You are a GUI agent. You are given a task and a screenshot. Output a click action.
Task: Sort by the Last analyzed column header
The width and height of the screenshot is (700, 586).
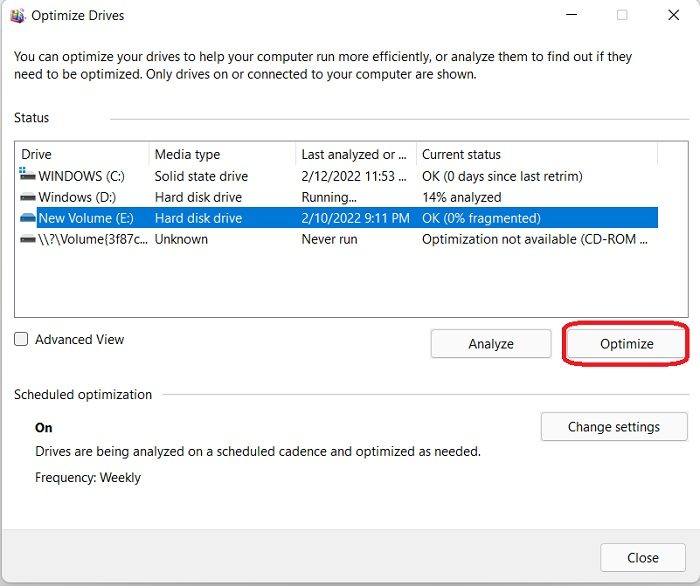point(355,154)
